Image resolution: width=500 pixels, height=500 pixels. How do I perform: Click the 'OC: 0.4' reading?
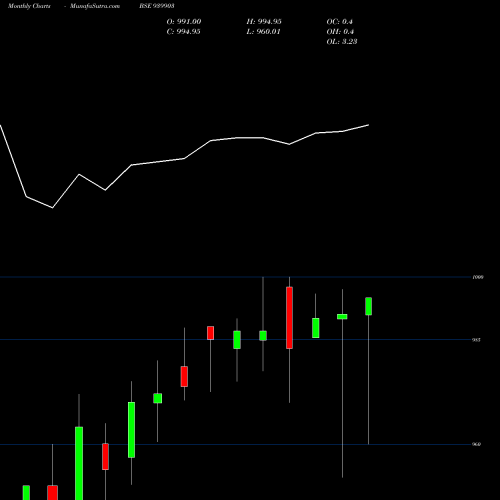point(339,22)
